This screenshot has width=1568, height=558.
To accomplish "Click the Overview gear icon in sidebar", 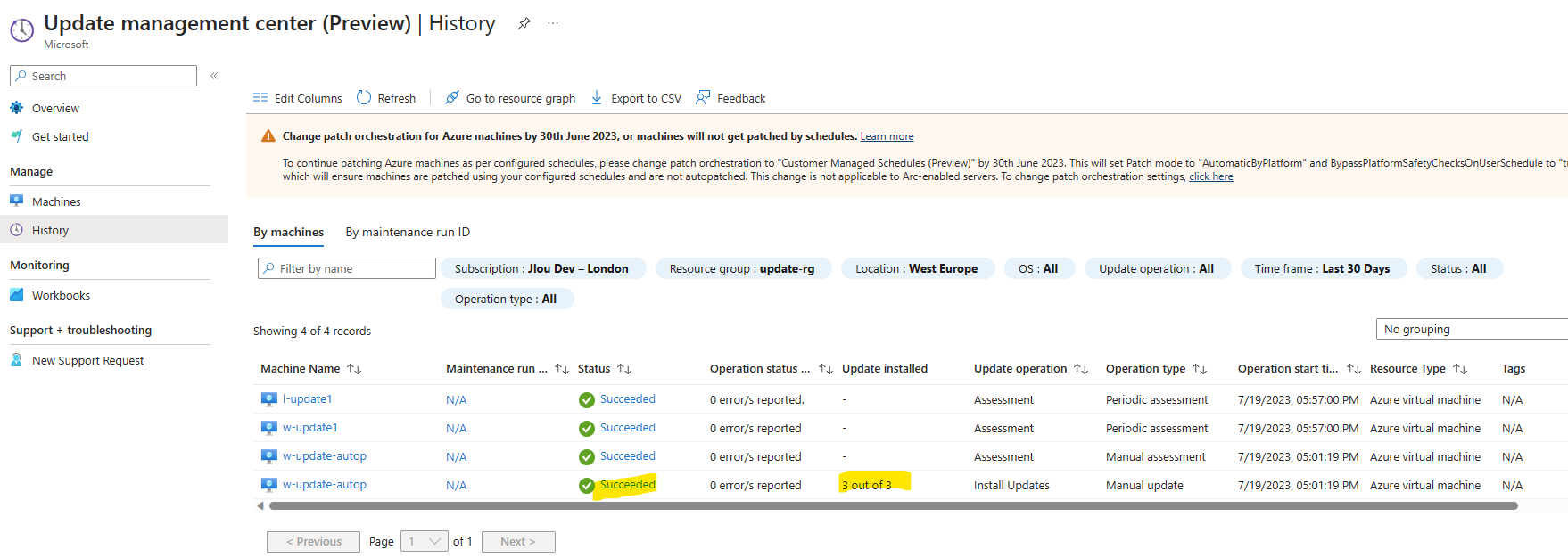I will pyautogui.click(x=17, y=108).
